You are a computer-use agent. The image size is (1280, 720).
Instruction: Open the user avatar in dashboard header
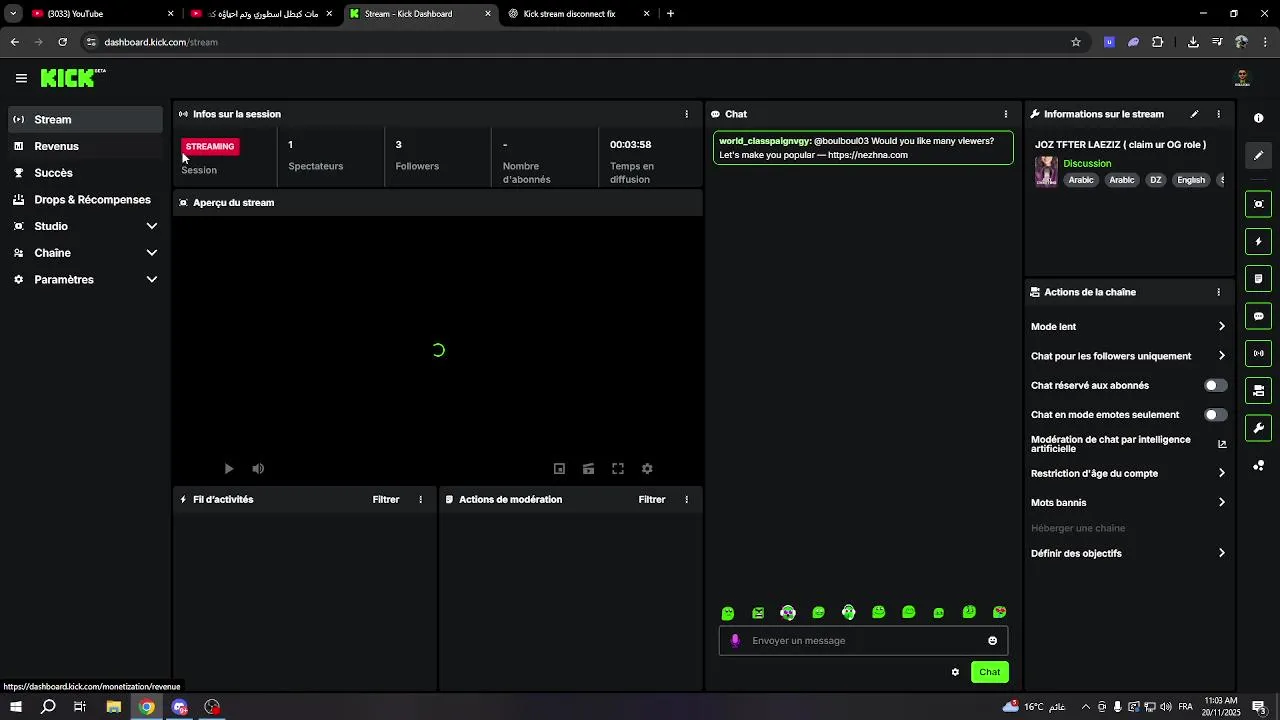[x=1242, y=78]
